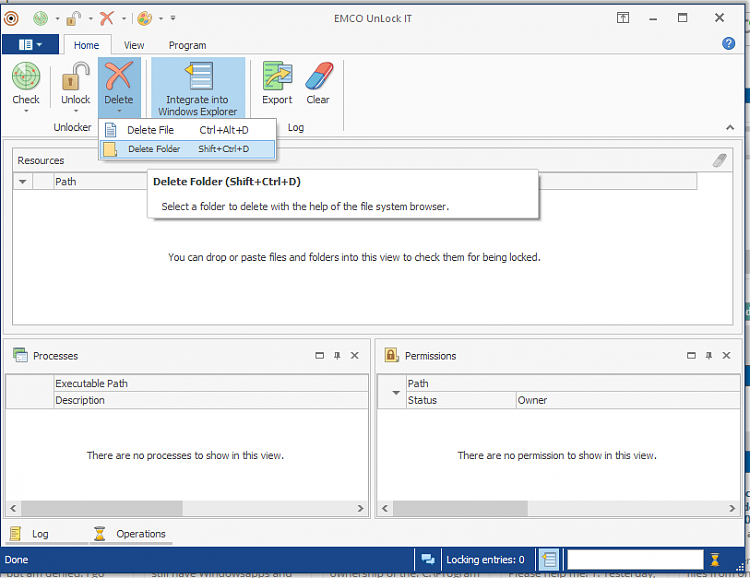Click the Path column header in Resources
This screenshot has height=578, width=750.
66,182
